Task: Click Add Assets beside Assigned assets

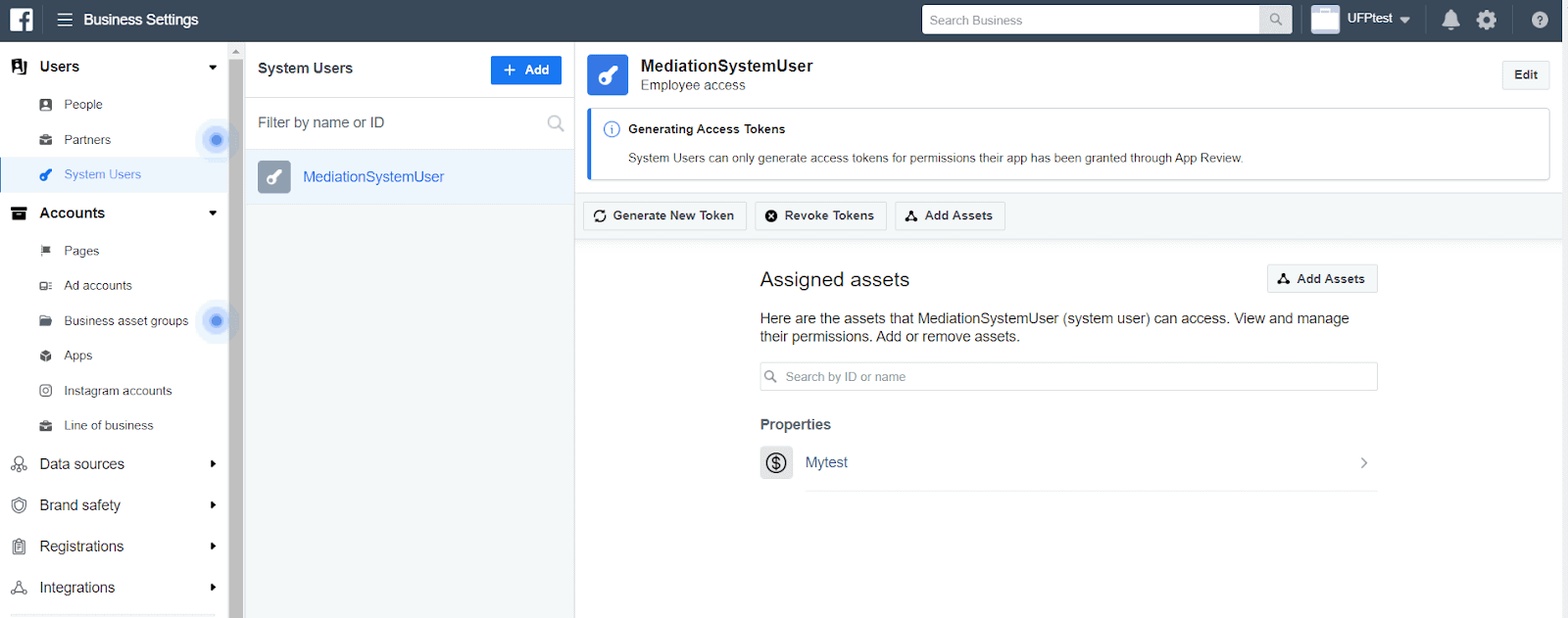Action: (x=1322, y=279)
